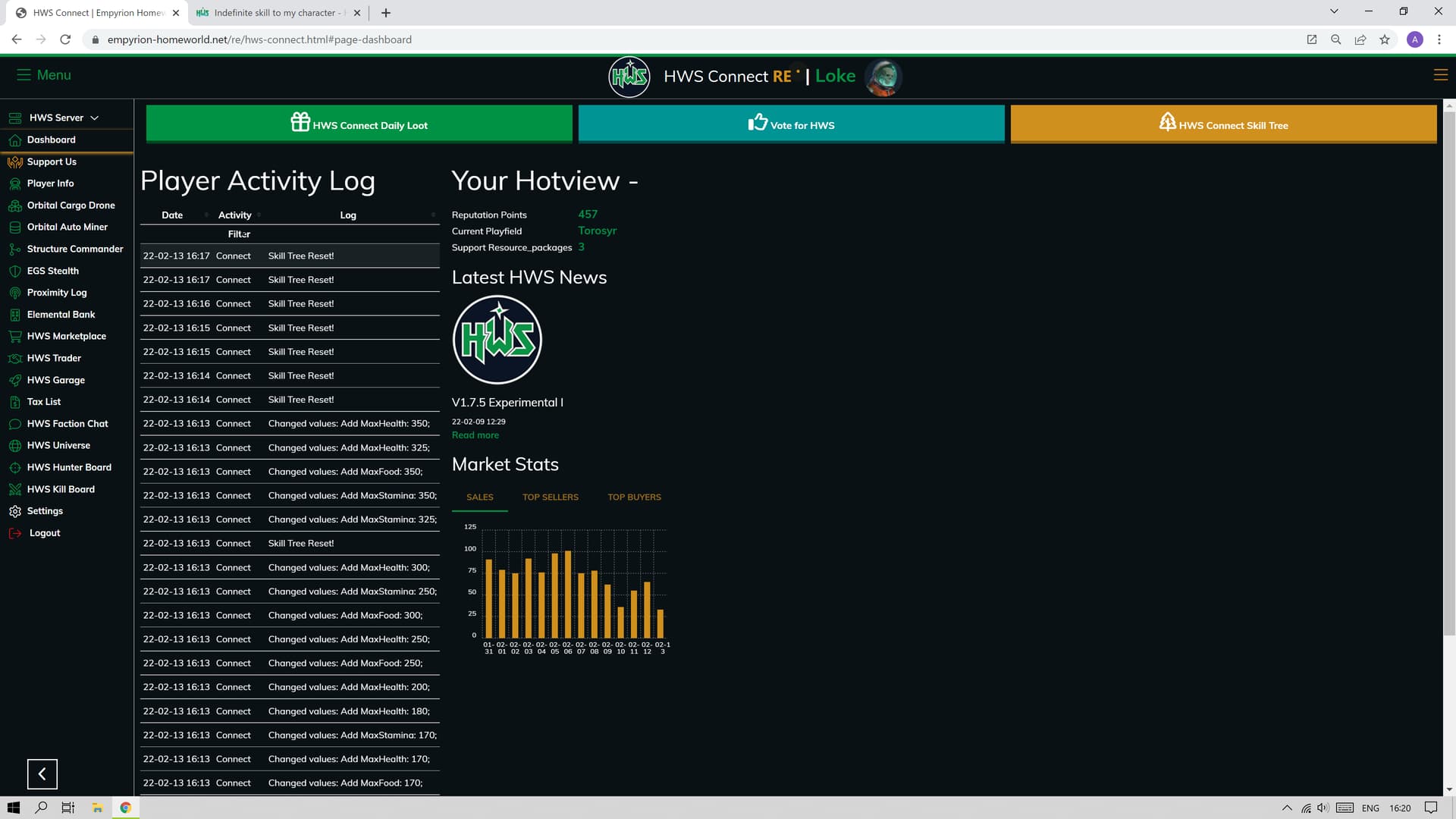Open HWS Universe globe icon
This screenshot has width=1456, height=819.
click(x=14, y=446)
